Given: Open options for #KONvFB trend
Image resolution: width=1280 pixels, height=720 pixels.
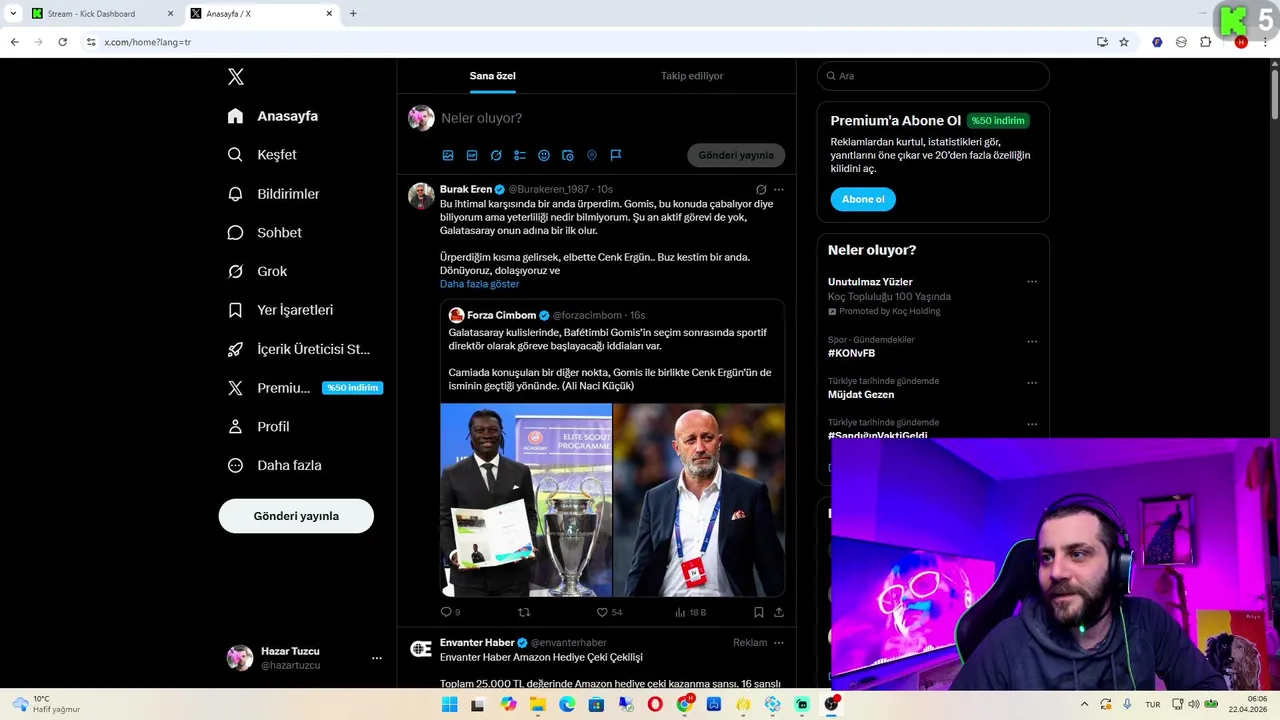Looking at the screenshot, I should click(1032, 341).
